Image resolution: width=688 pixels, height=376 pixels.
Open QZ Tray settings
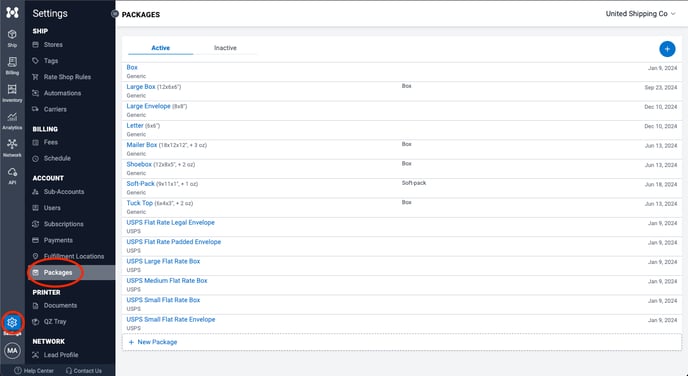(x=55, y=322)
